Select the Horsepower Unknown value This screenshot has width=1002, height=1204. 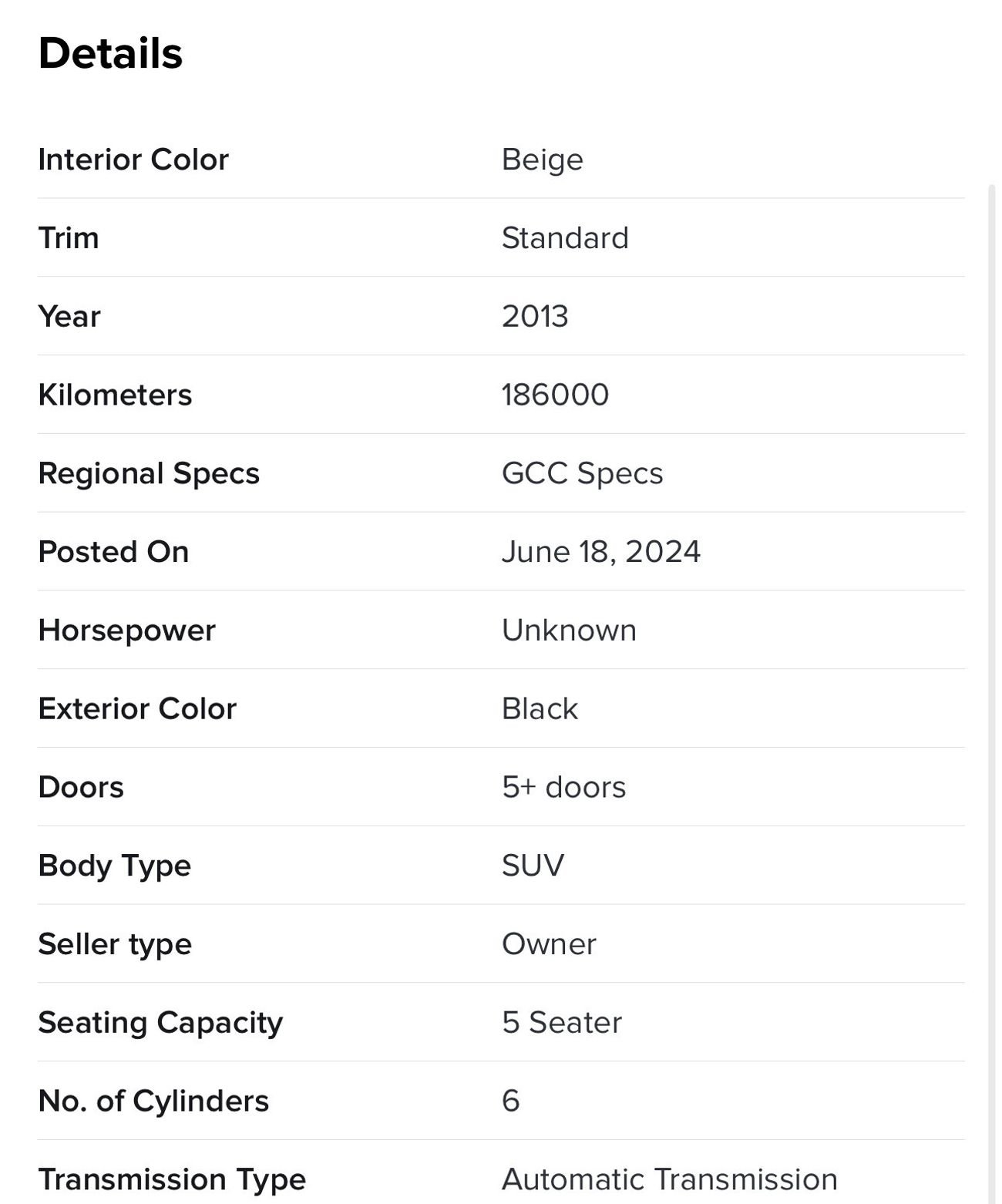click(x=569, y=631)
